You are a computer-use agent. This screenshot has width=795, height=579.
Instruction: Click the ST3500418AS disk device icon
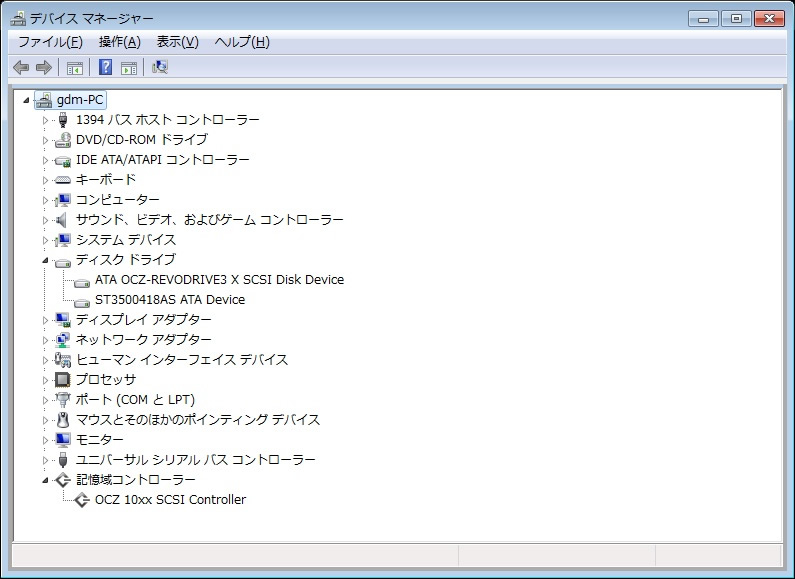(82, 303)
